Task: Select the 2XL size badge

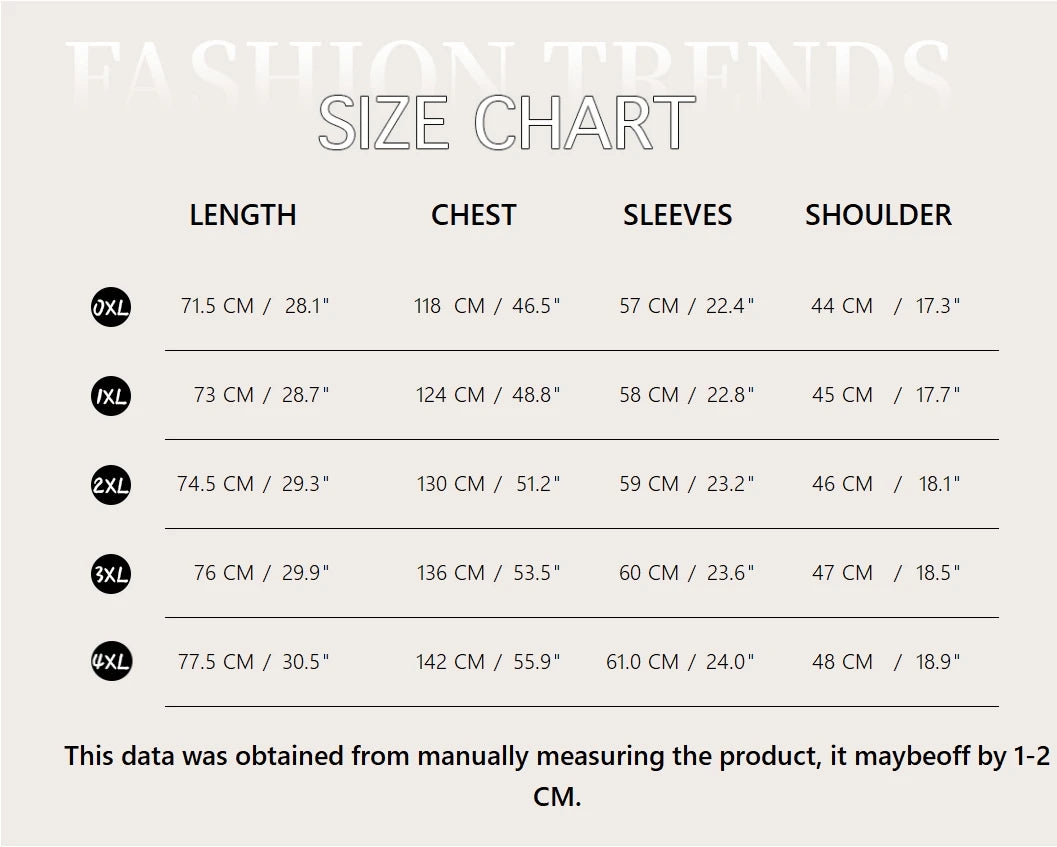Action: tap(111, 485)
